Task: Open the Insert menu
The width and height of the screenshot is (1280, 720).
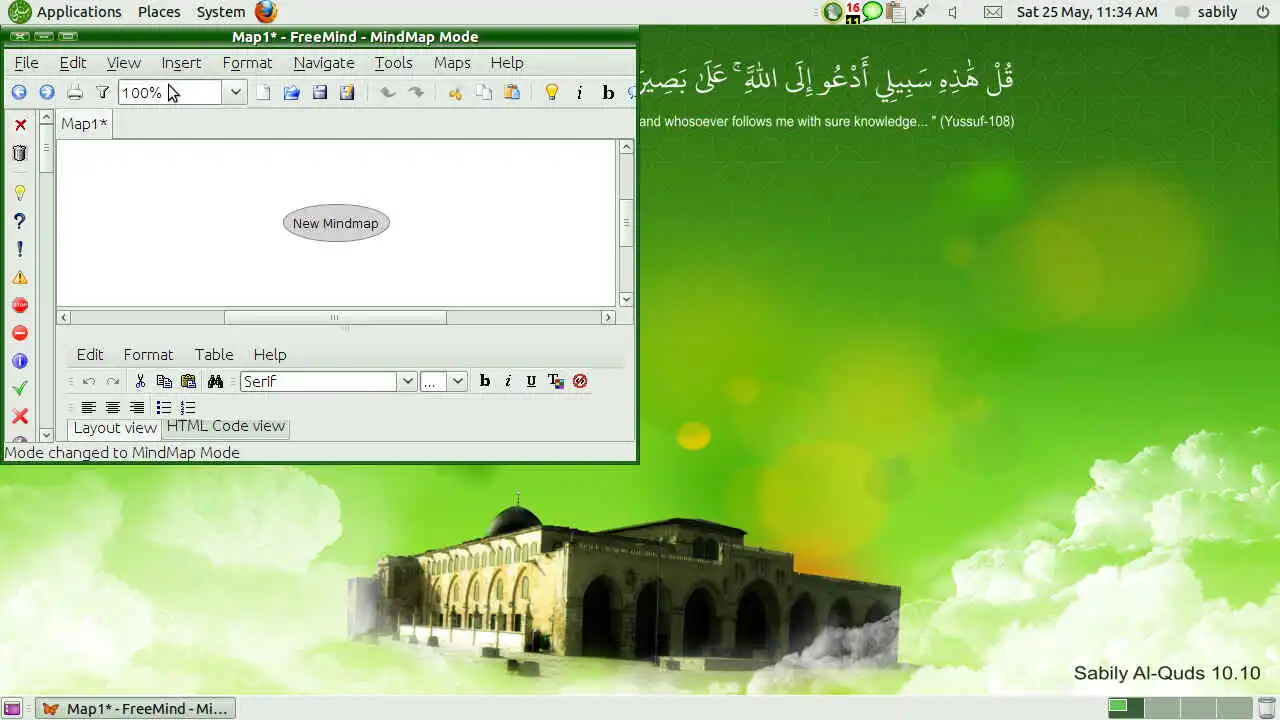Action: pos(181,63)
